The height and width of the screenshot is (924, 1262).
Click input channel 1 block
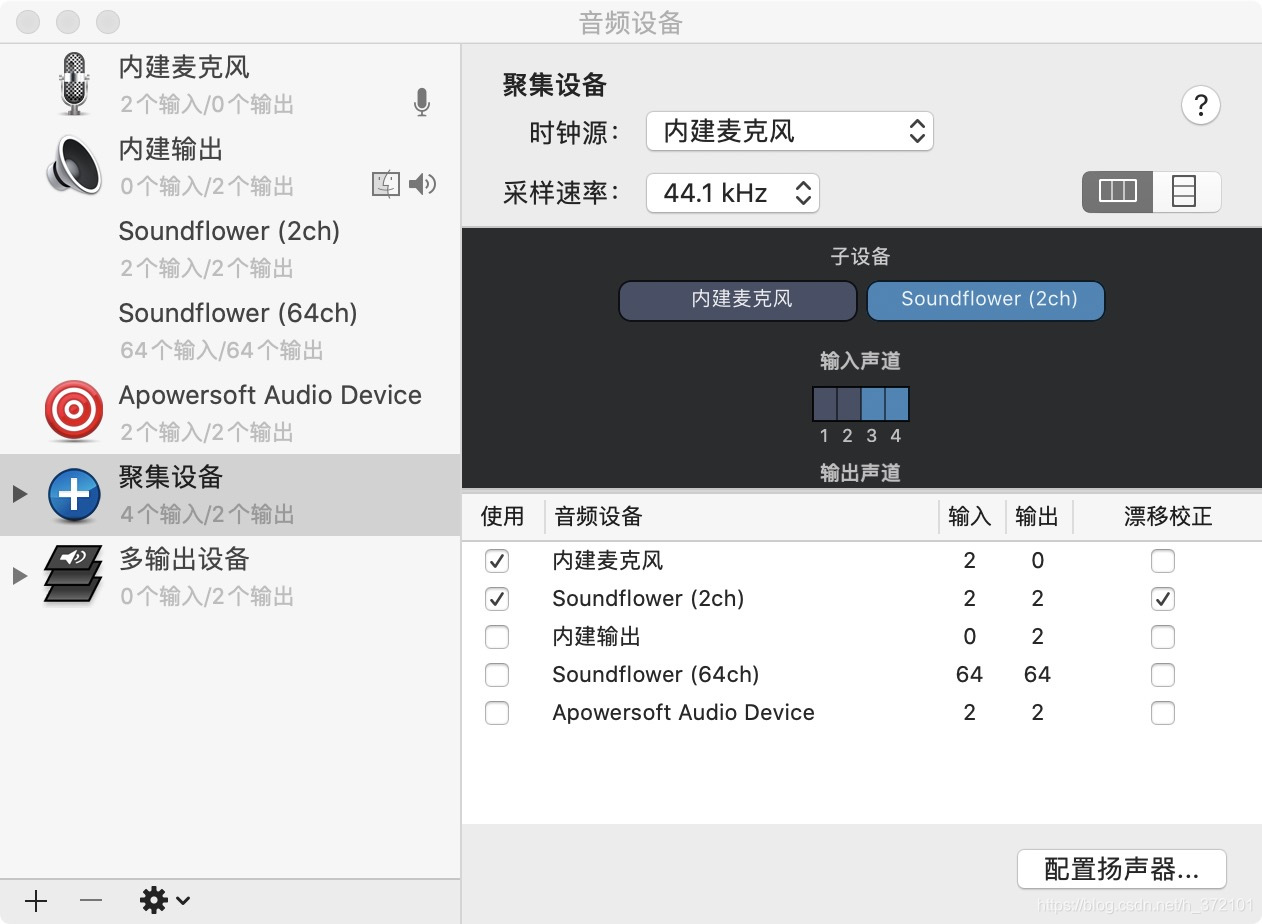tap(825, 404)
